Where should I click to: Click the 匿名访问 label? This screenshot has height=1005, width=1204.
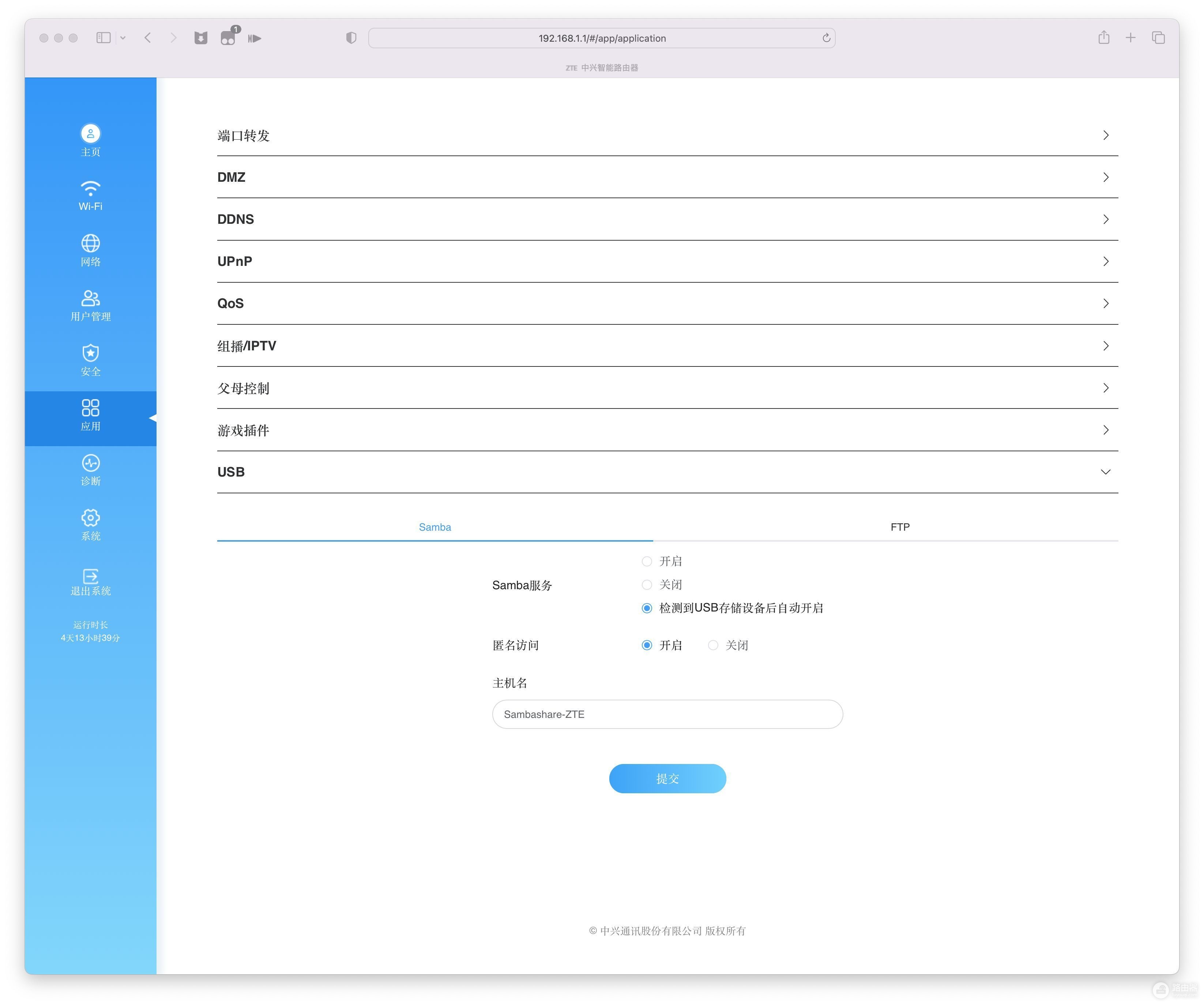[x=515, y=645]
